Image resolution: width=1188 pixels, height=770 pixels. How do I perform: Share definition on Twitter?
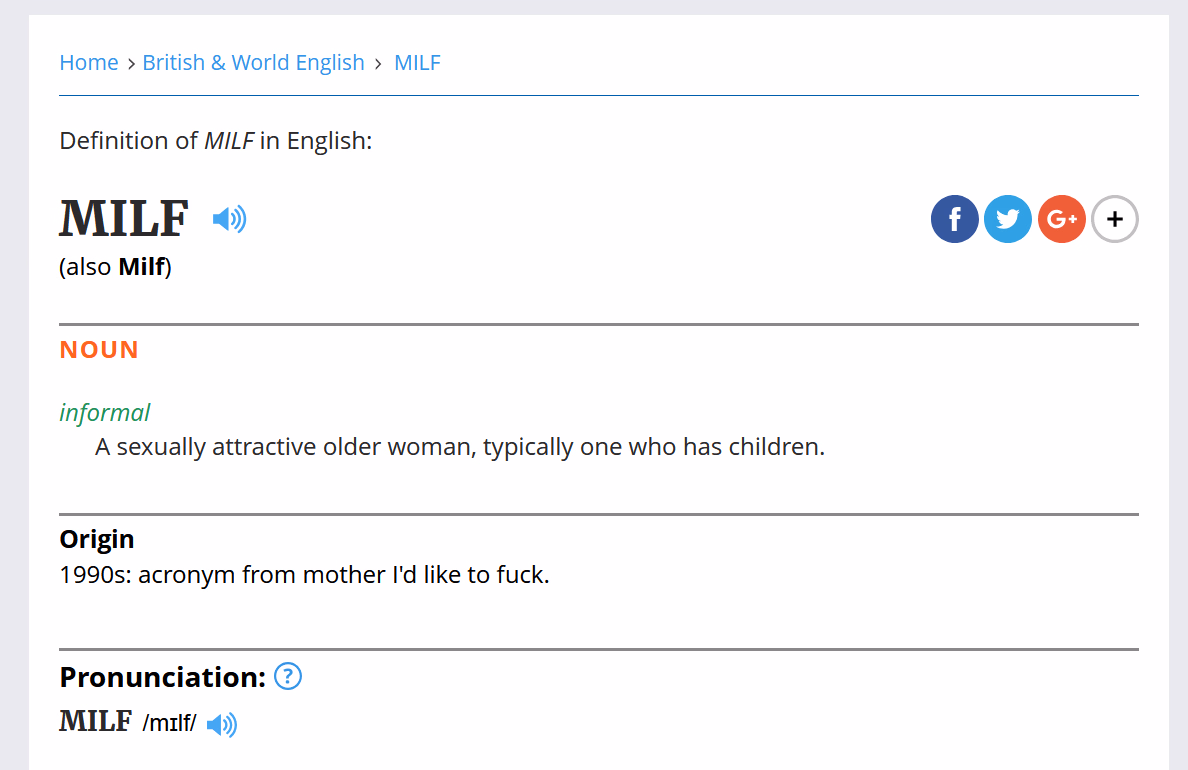[x=1008, y=219]
